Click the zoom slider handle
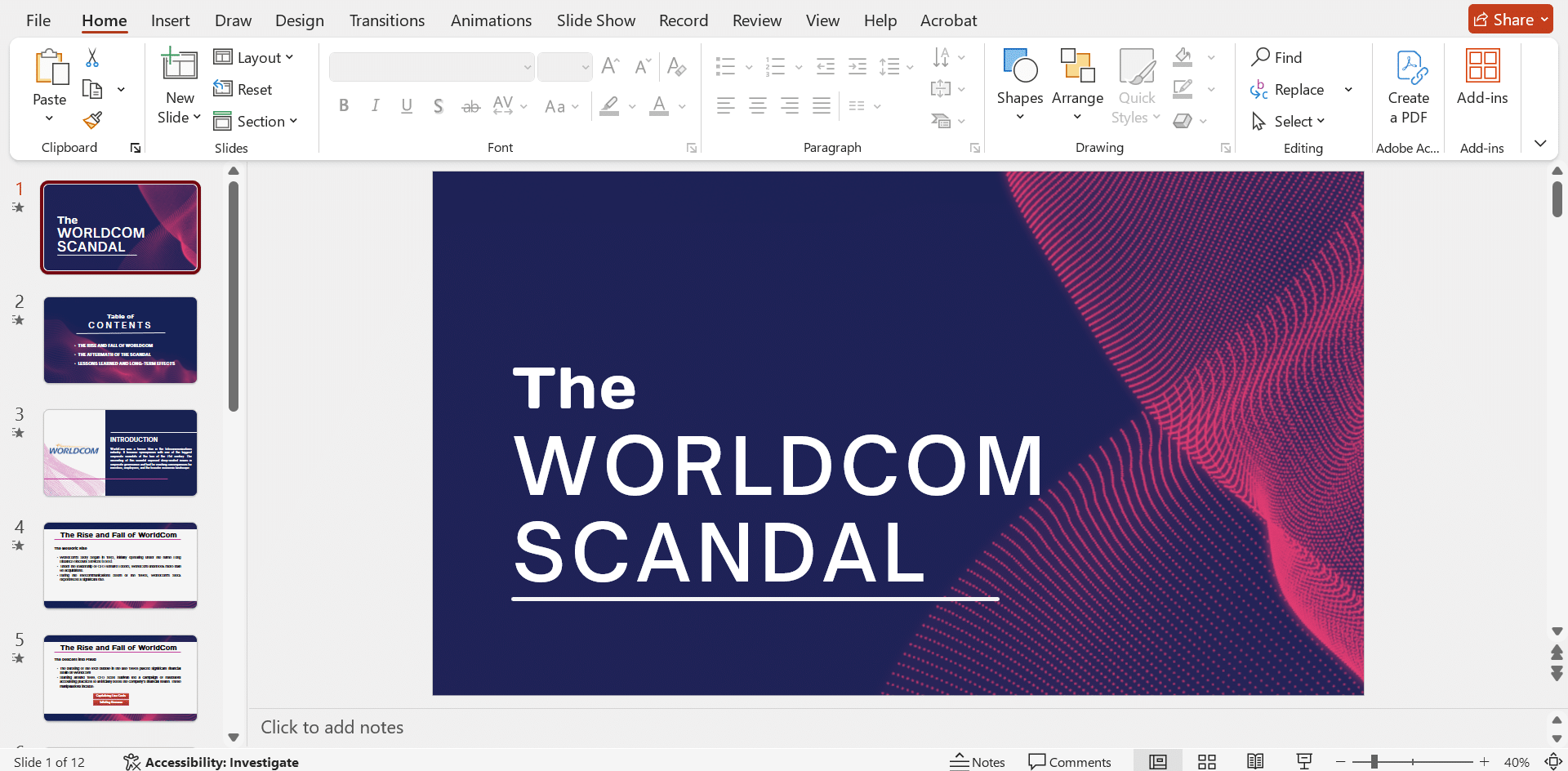The width and height of the screenshot is (1568, 771). [1374, 761]
